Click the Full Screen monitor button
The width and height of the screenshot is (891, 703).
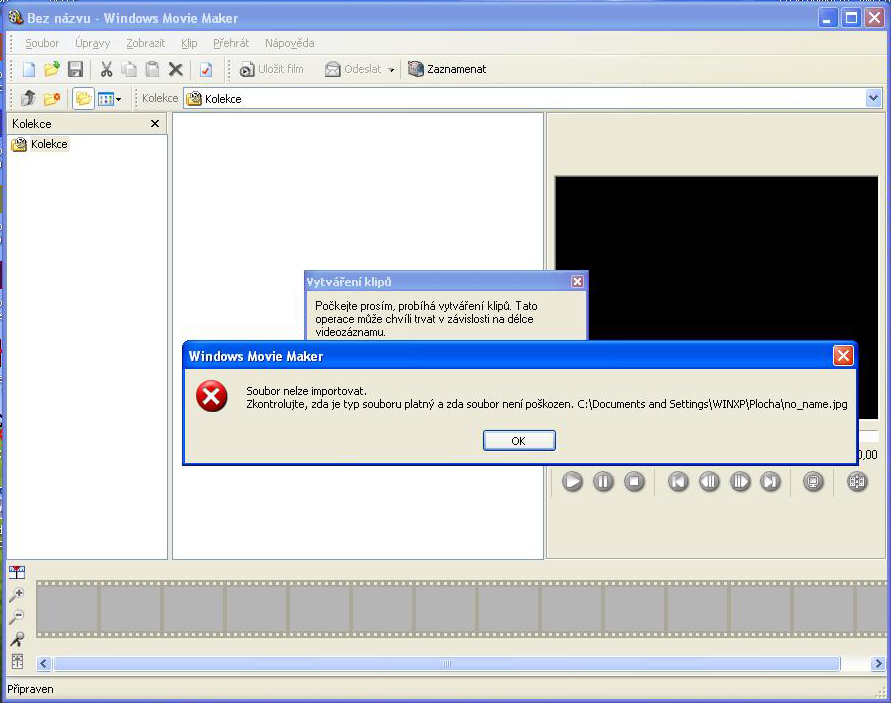coord(813,482)
